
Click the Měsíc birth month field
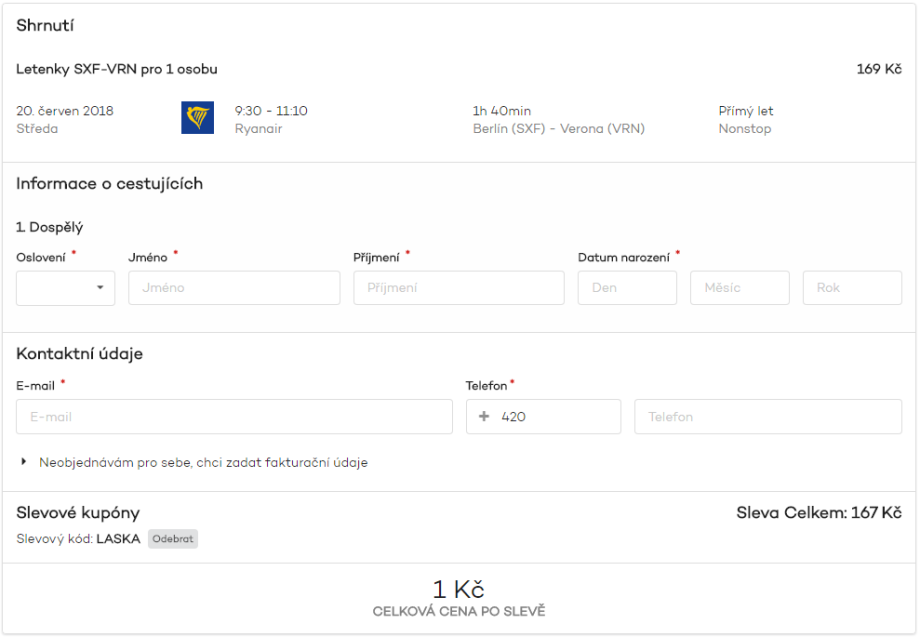[739, 288]
